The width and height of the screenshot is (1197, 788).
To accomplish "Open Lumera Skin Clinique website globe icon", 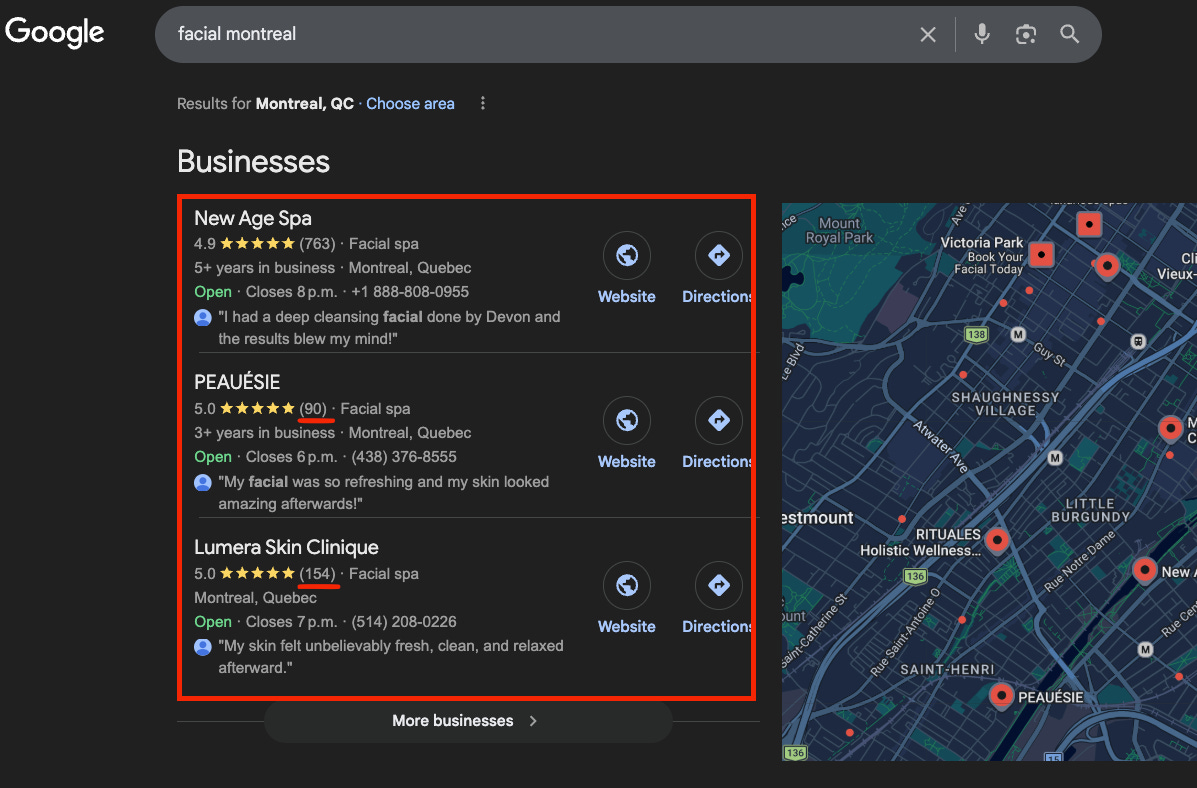I will pyautogui.click(x=627, y=585).
